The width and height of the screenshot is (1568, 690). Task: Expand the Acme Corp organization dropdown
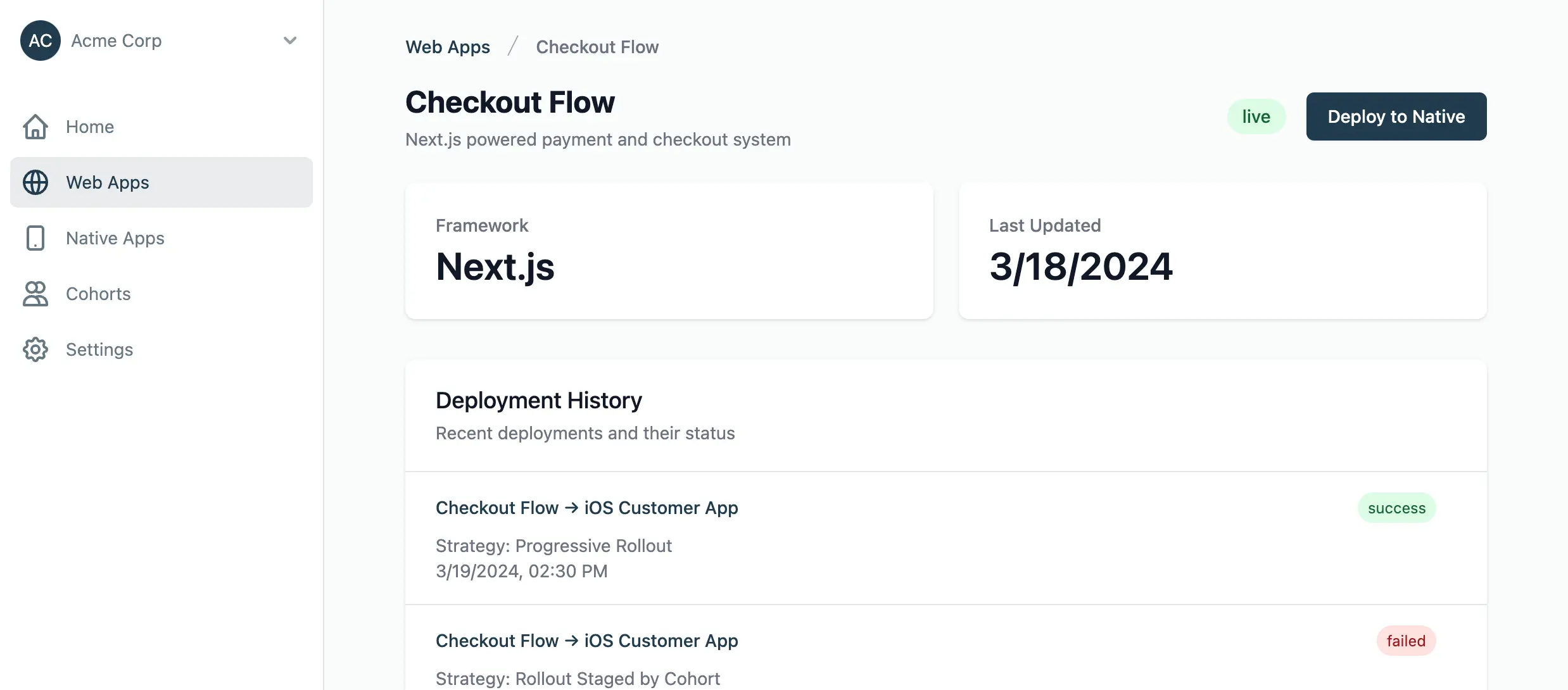[290, 40]
